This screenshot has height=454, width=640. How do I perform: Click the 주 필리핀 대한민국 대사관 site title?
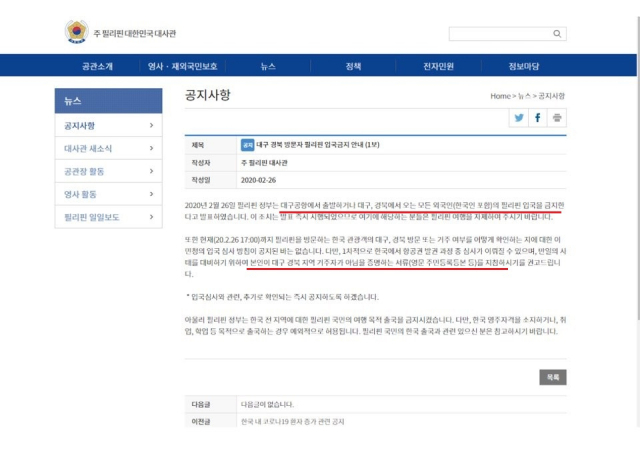[135, 33]
